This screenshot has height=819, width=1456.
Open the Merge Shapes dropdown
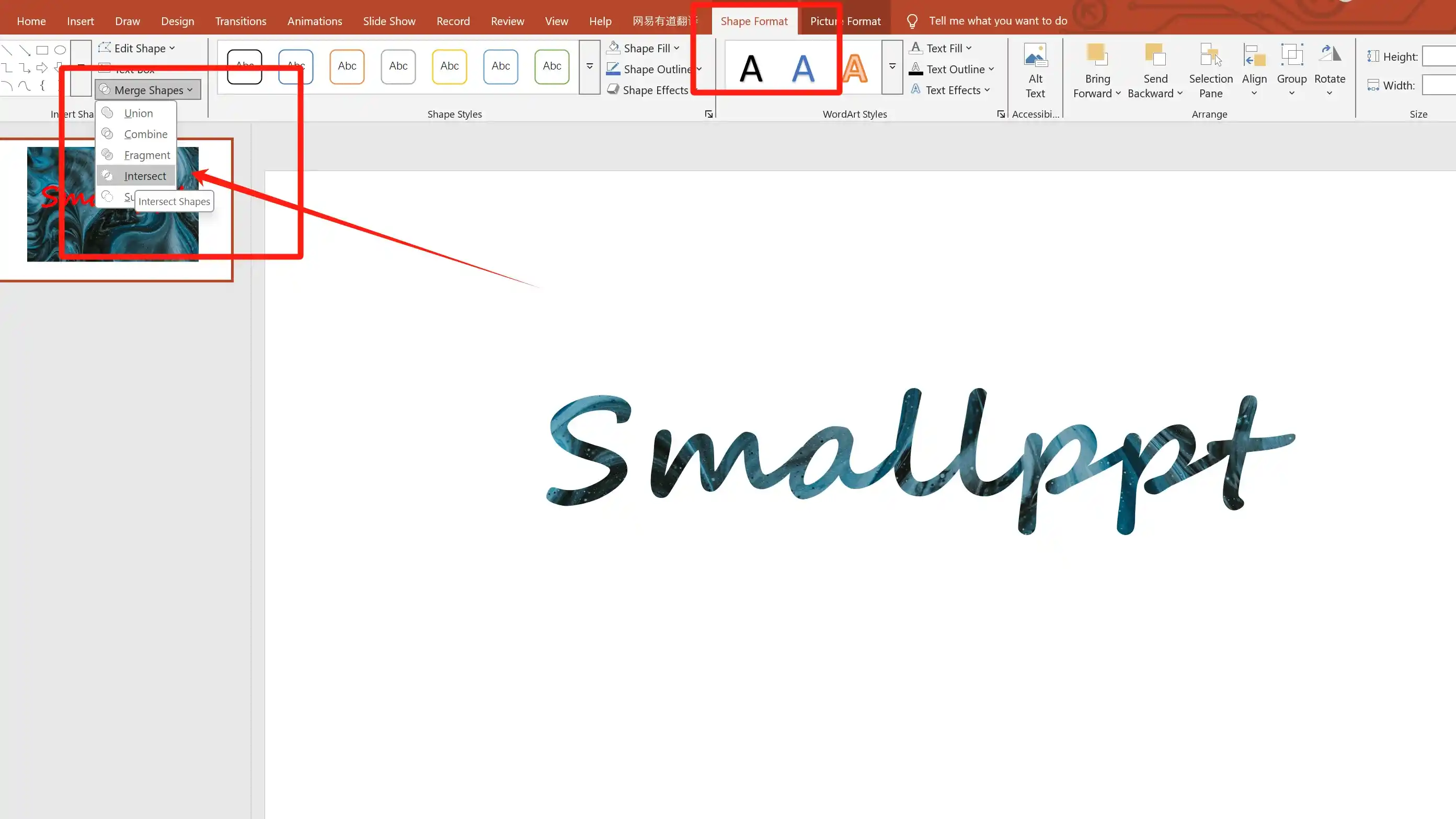point(147,89)
